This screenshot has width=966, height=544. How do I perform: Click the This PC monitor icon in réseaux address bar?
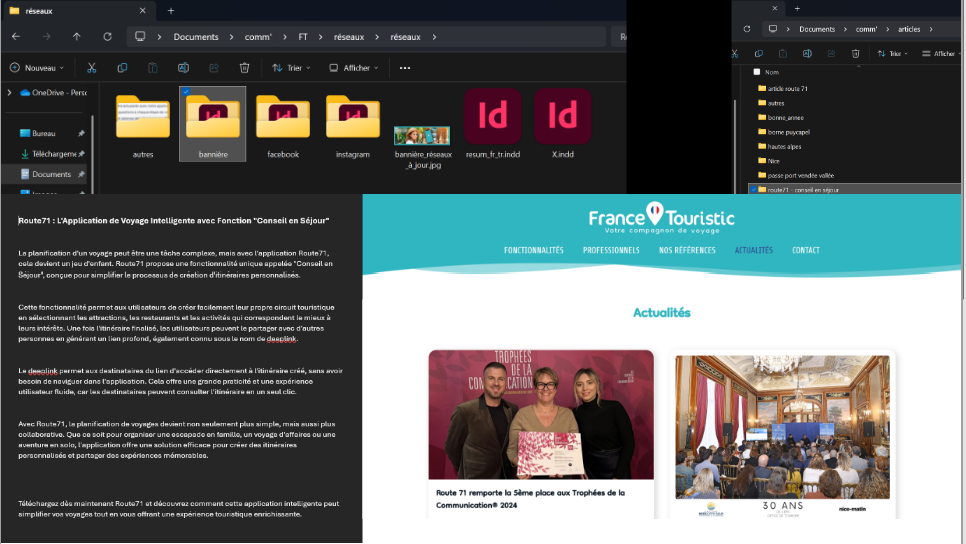[x=140, y=36]
